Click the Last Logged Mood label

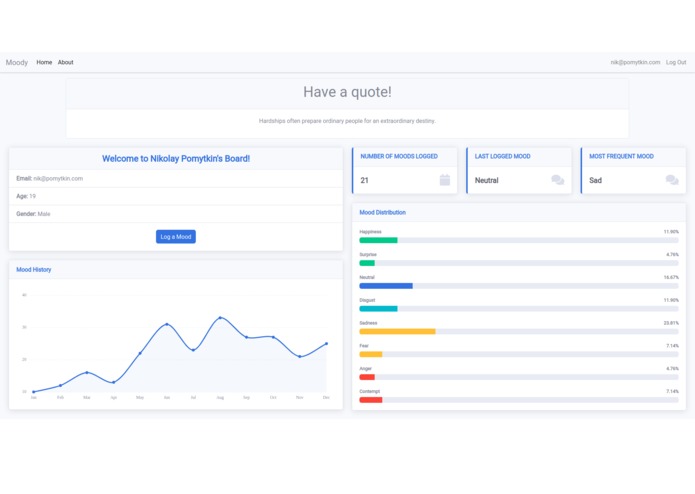(503, 156)
